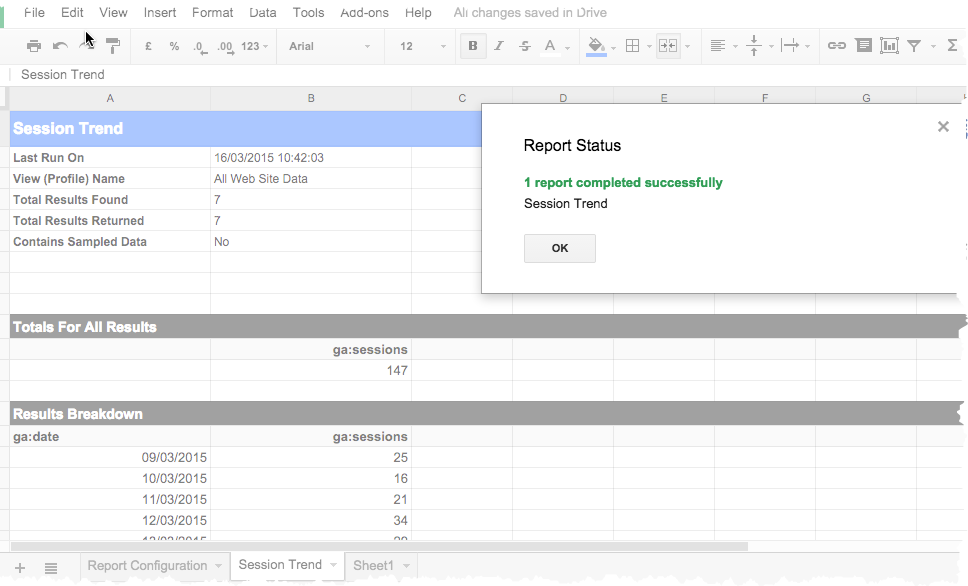
Task: Open the cell borders tool
Action: [x=632, y=46]
